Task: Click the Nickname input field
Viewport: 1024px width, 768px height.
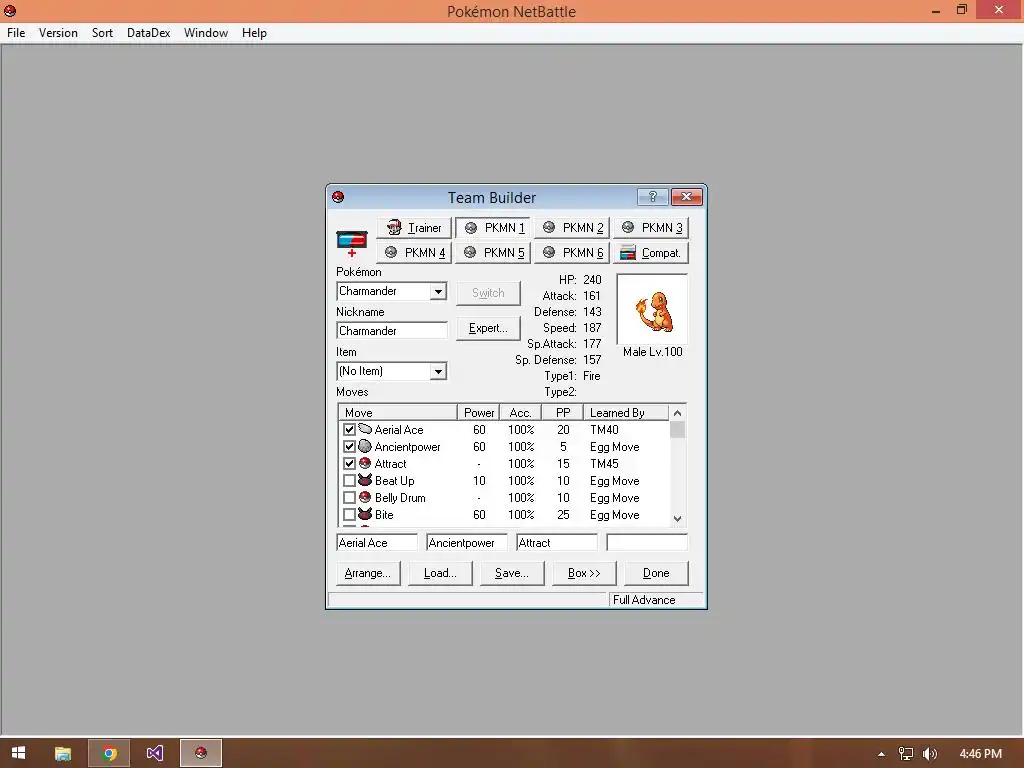Action: pyautogui.click(x=392, y=330)
